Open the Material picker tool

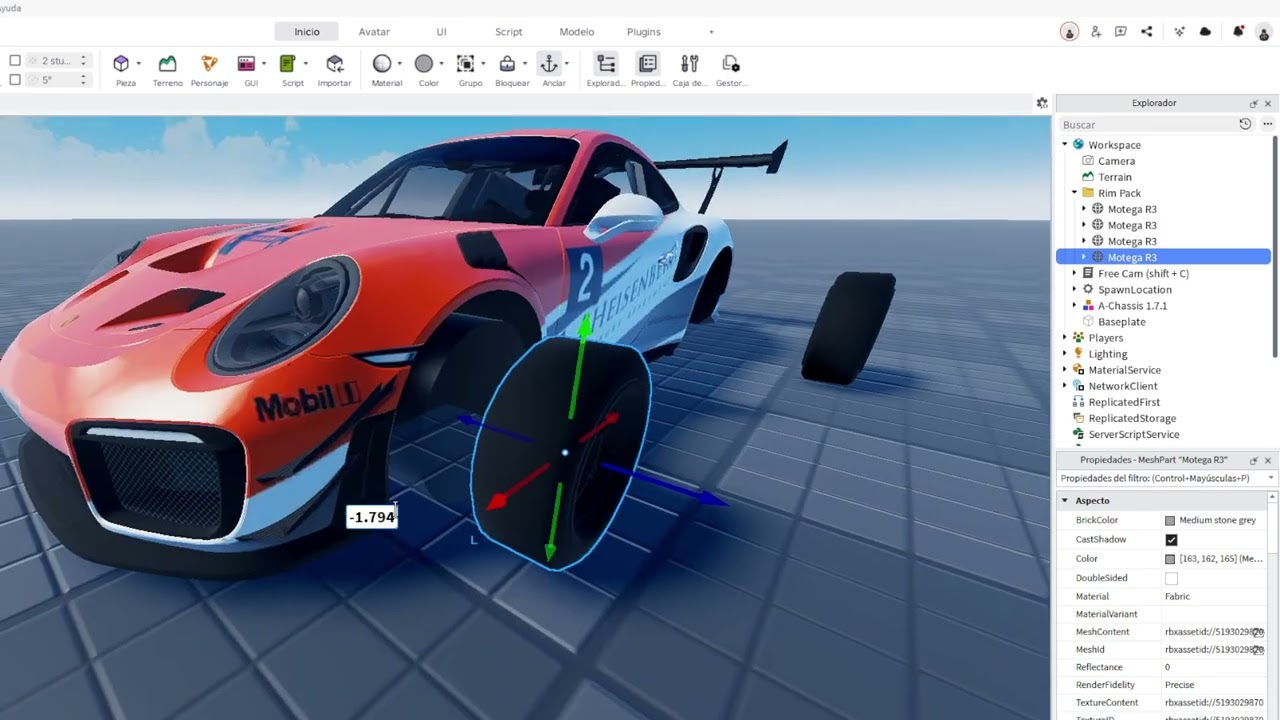pos(382,64)
